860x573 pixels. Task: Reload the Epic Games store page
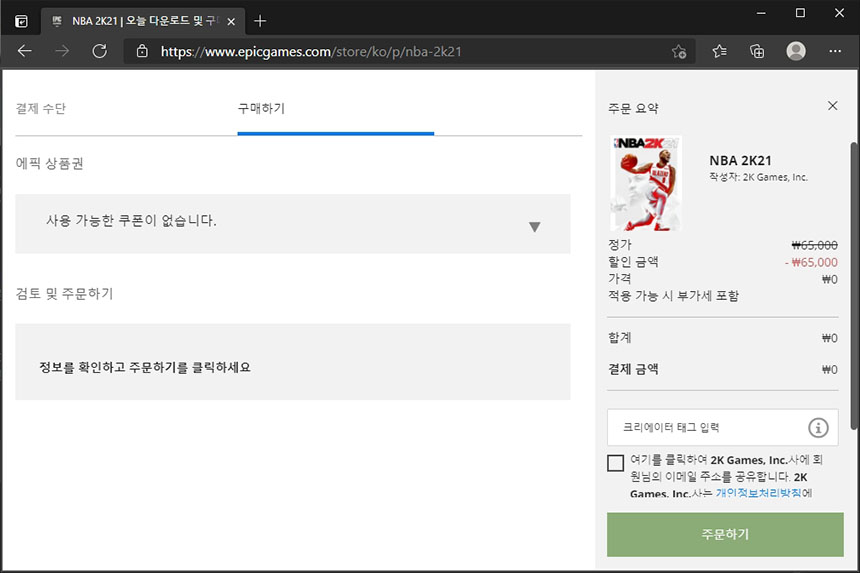99,51
